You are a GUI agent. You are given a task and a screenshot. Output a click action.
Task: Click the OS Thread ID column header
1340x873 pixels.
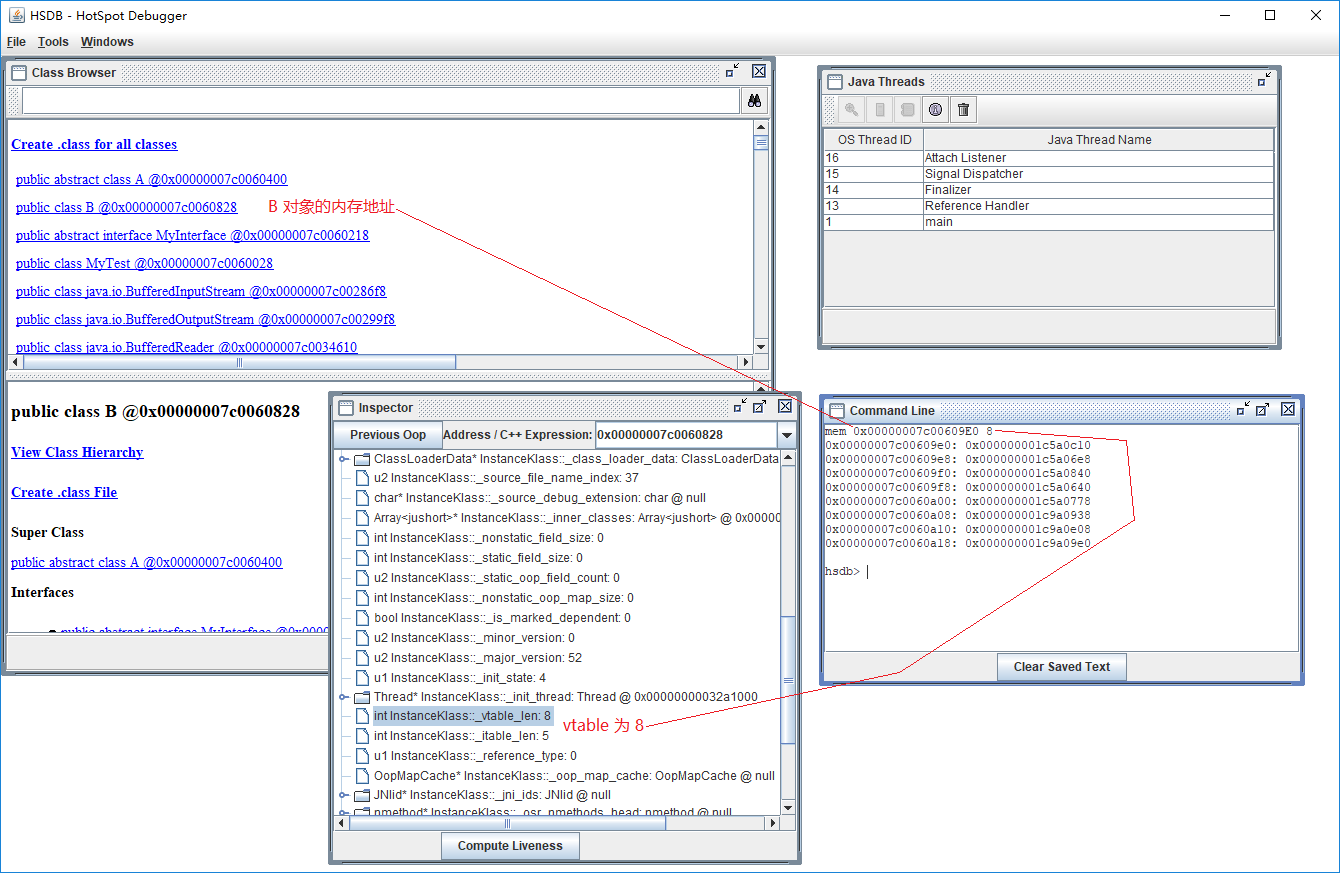874,140
